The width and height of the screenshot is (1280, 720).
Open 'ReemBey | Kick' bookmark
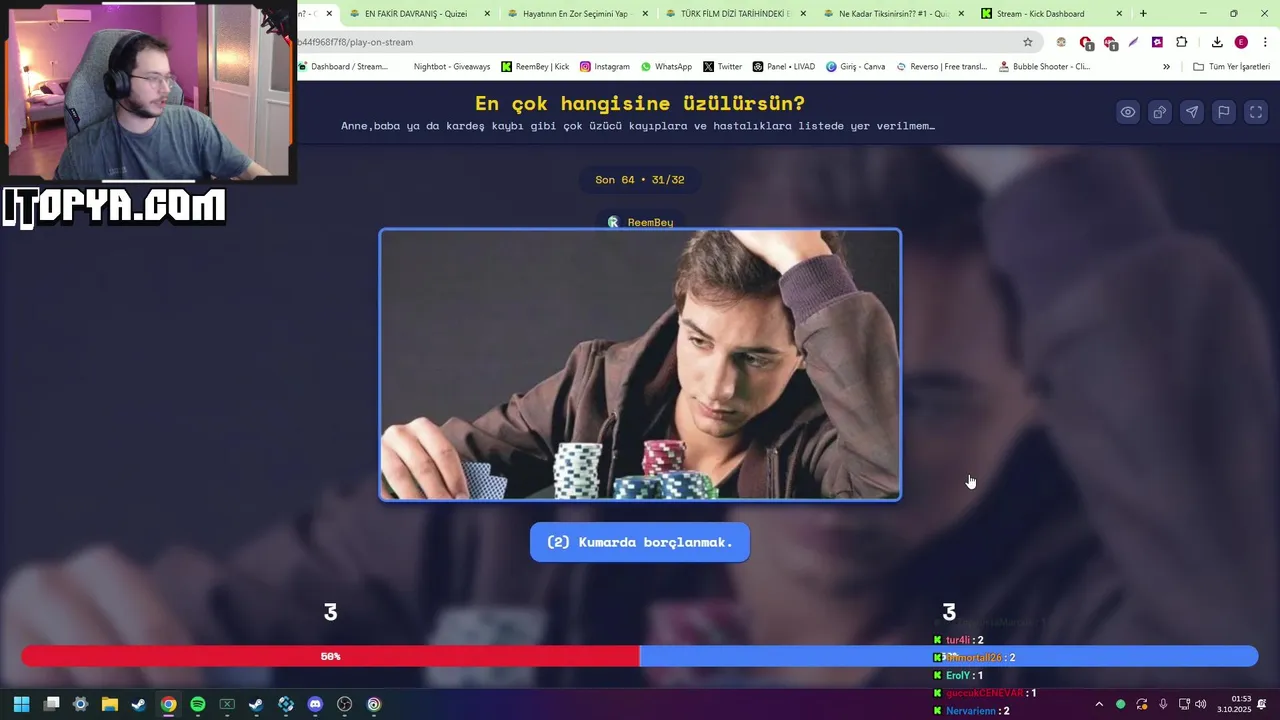535,67
